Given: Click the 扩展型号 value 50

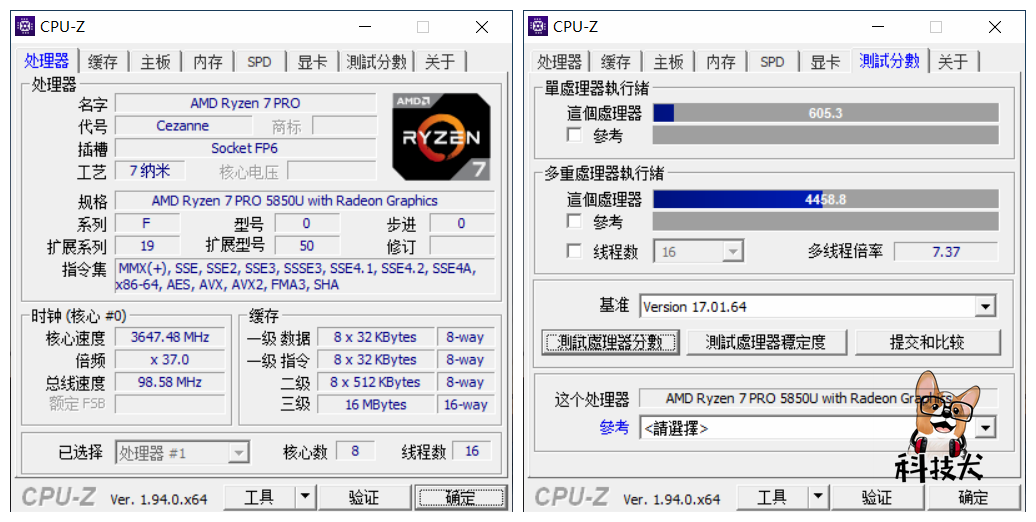Looking at the screenshot, I should tap(307, 246).
